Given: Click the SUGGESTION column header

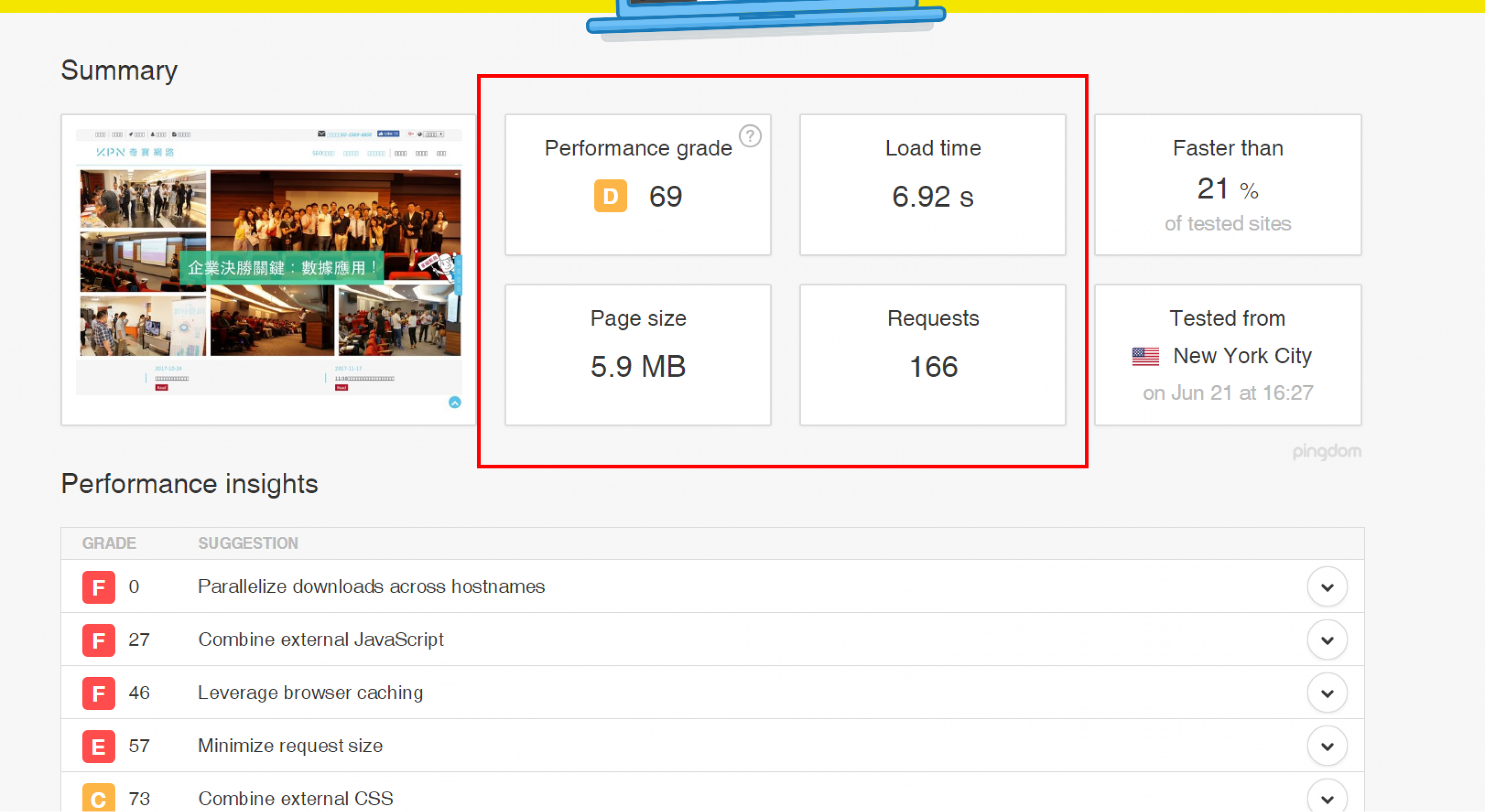Looking at the screenshot, I should 248,543.
